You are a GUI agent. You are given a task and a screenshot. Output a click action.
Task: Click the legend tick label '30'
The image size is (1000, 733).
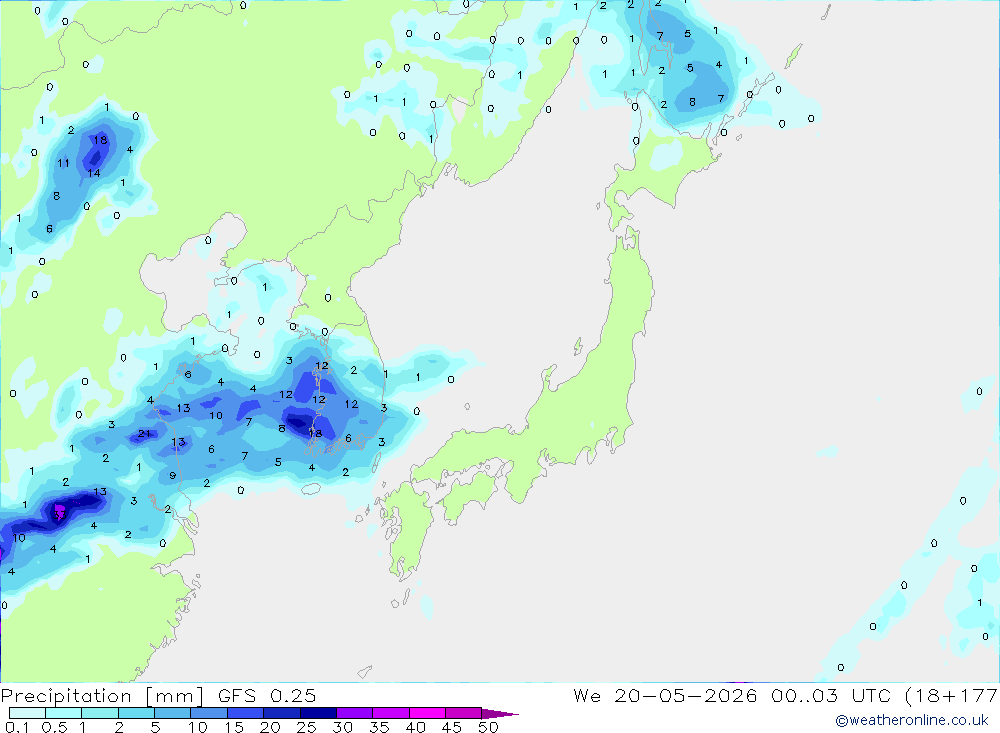click(x=343, y=727)
